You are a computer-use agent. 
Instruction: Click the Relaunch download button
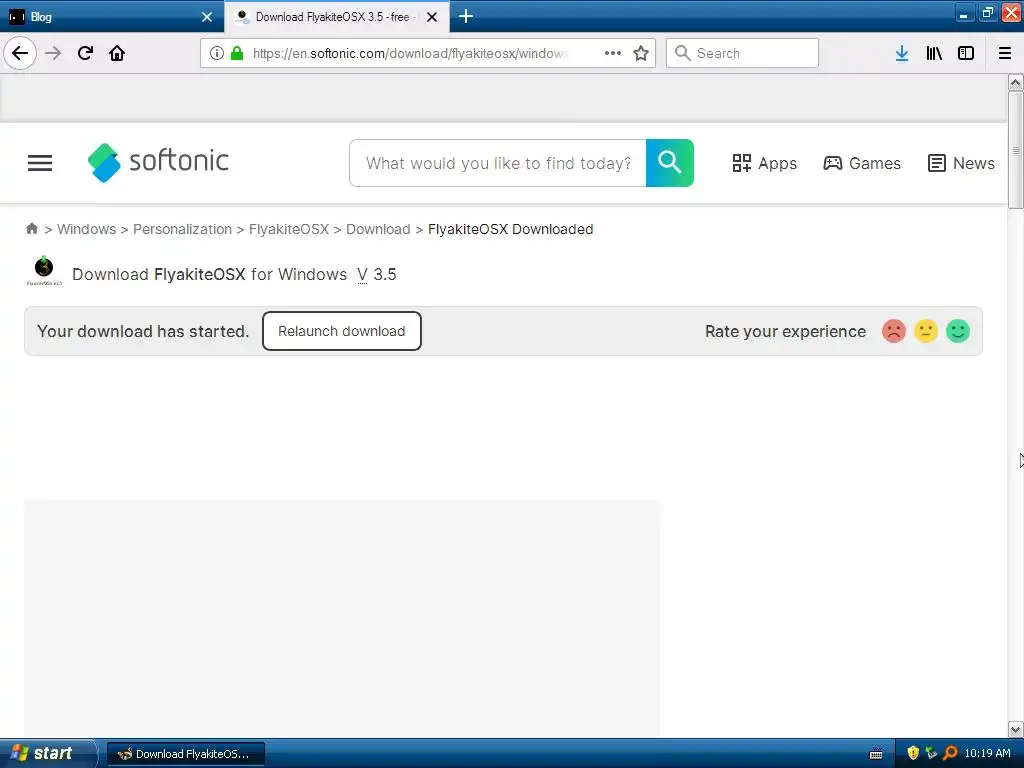point(342,331)
